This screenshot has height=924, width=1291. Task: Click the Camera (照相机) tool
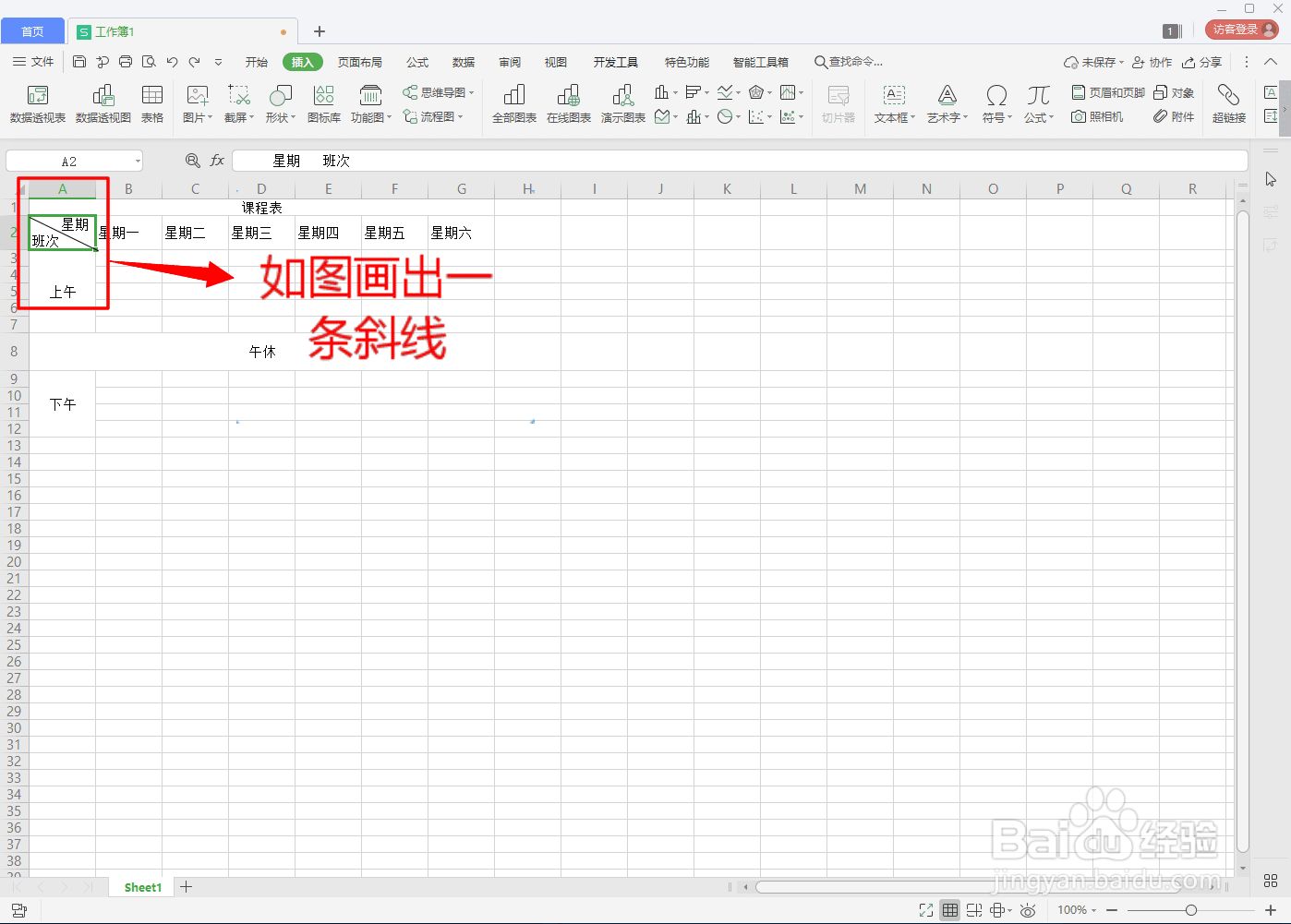[x=1097, y=116]
